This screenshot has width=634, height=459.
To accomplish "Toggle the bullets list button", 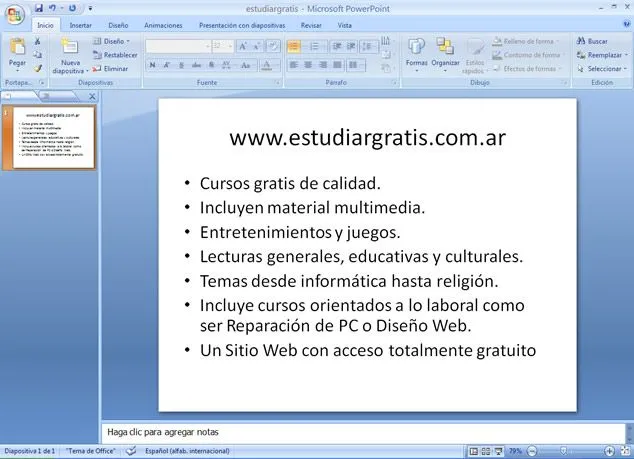I will 294,47.
